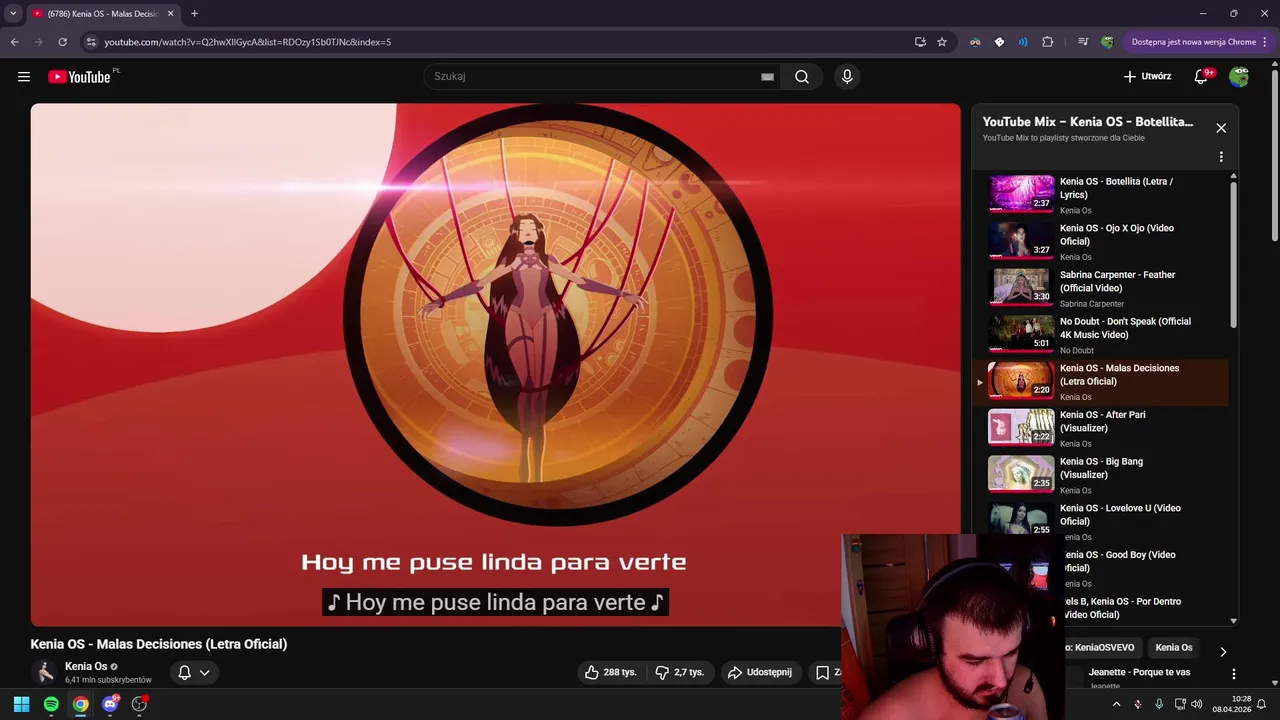The image size is (1280, 720).
Task: Select Kenia OS - Lovelove U video
Action: (1100, 521)
